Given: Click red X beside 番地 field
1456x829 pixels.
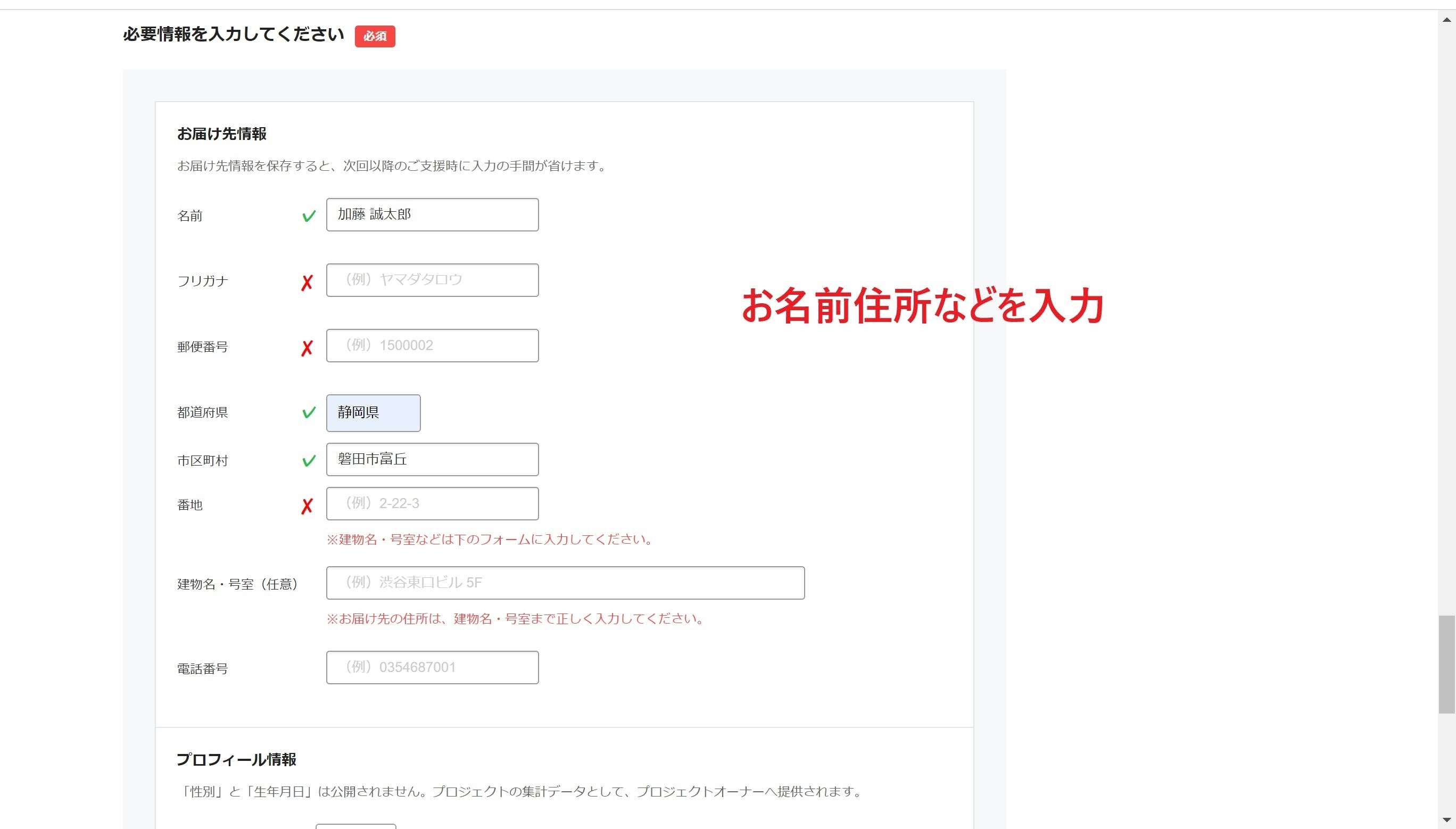Looking at the screenshot, I should (307, 505).
